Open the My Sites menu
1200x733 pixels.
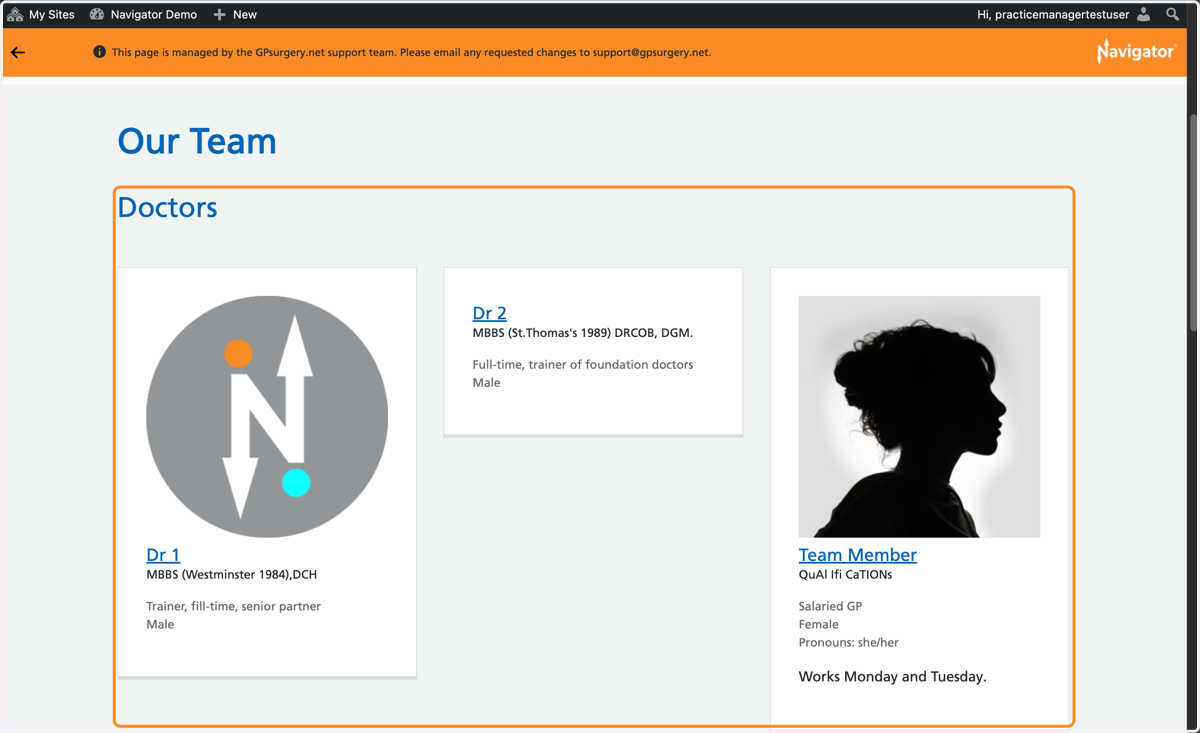point(40,14)
